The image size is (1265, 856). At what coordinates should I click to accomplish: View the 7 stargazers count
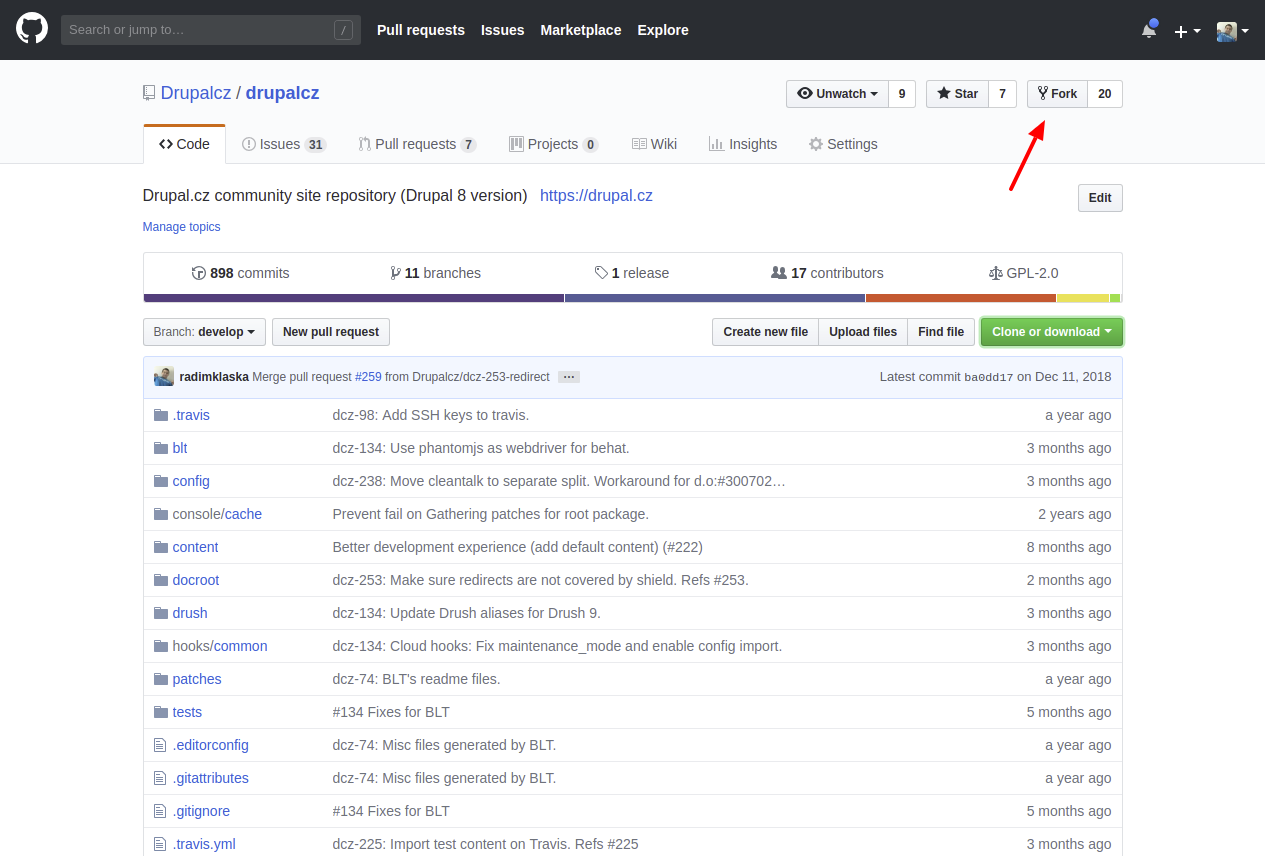point(1003,94)
